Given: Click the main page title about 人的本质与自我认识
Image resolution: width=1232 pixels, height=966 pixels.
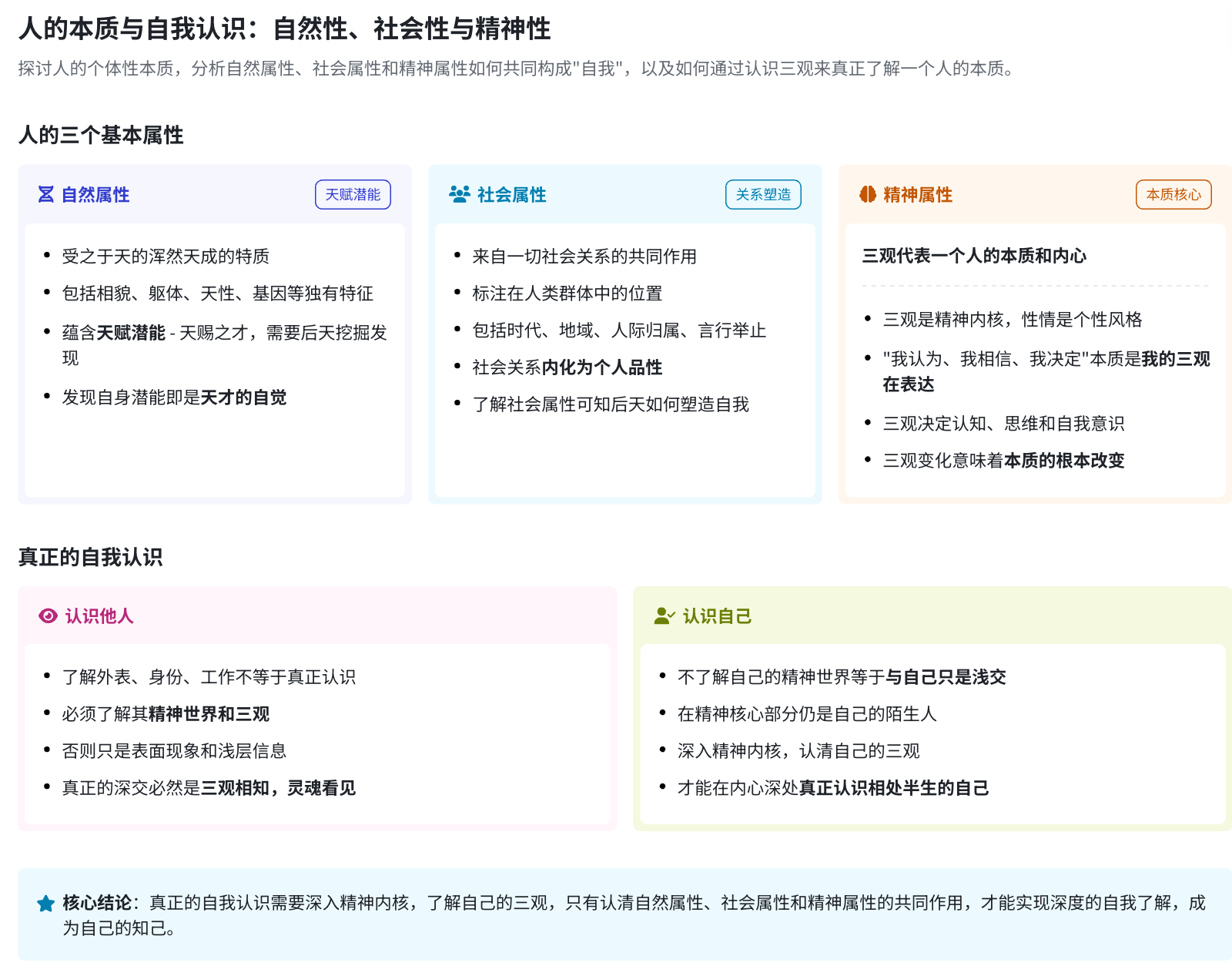Looking at the screenshot, I should 284,29.
